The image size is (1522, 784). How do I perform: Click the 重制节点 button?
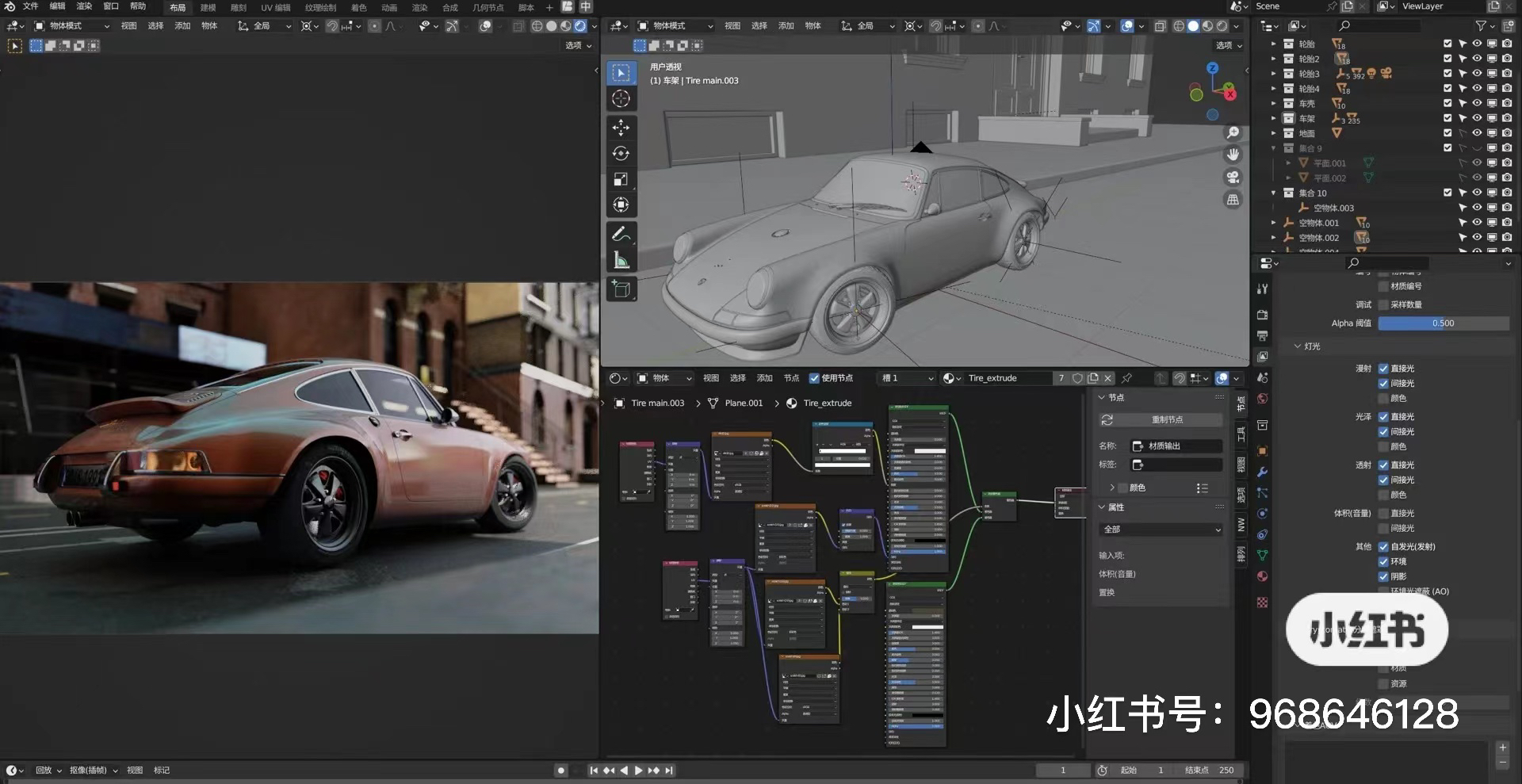point(1160,419)
